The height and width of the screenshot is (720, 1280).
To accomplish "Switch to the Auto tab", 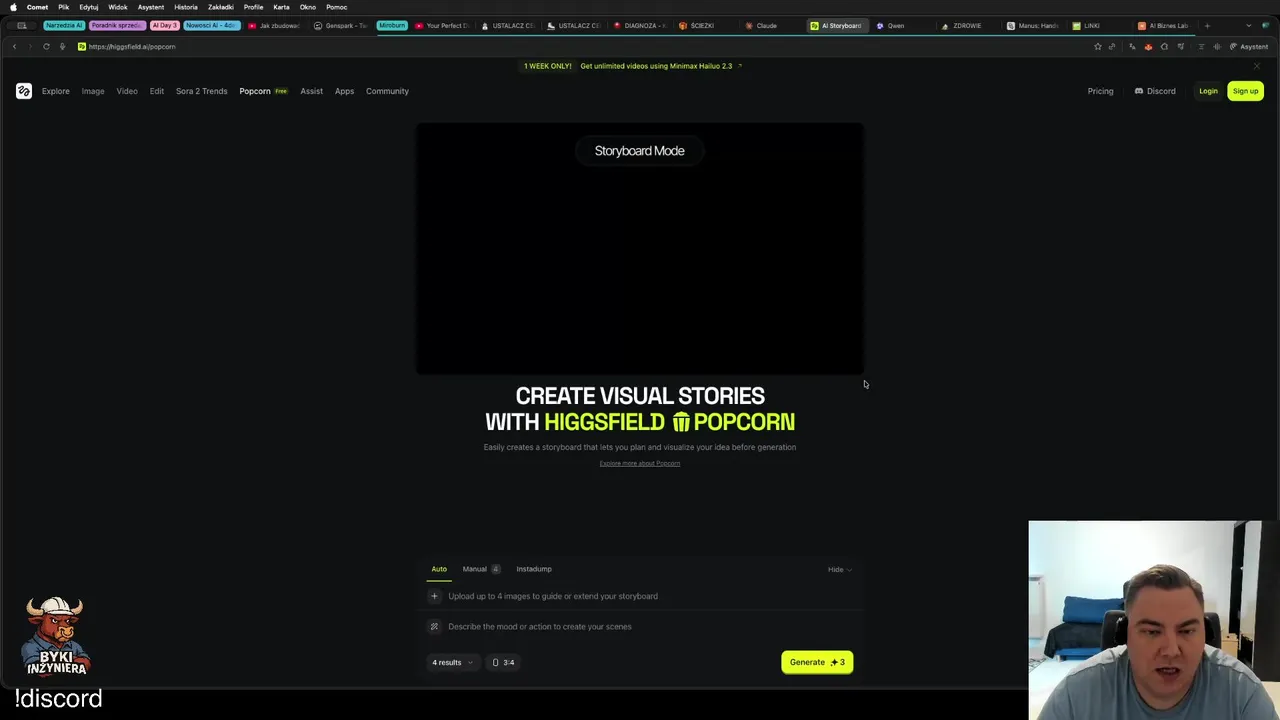I will pos(439,569).
